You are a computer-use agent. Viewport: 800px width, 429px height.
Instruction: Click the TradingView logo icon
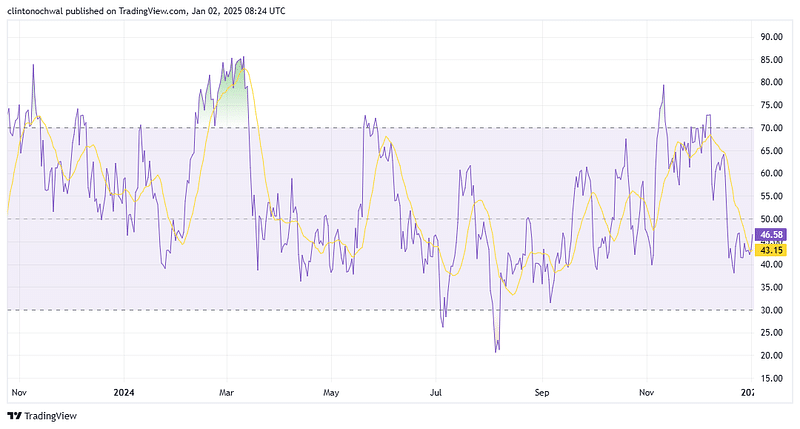(x=14, y=415)
